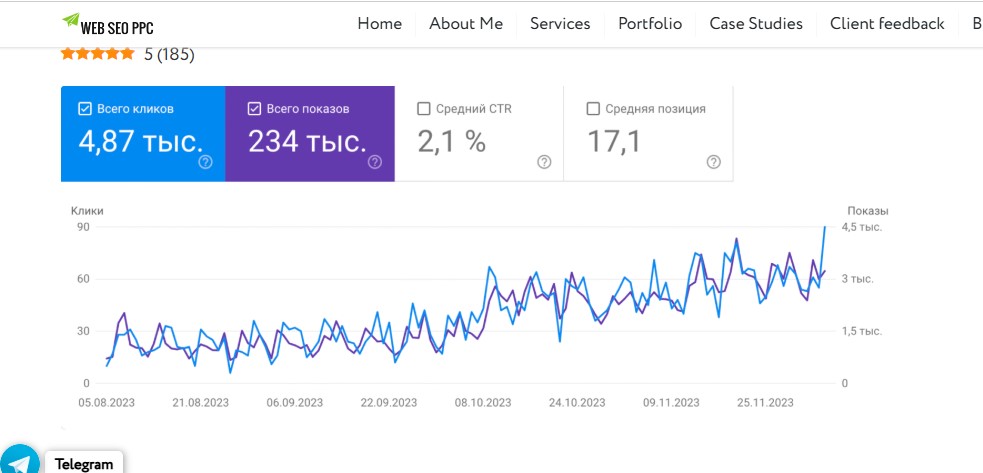
Task: Open Case Studies page
Action: click(x=756, y=24)
